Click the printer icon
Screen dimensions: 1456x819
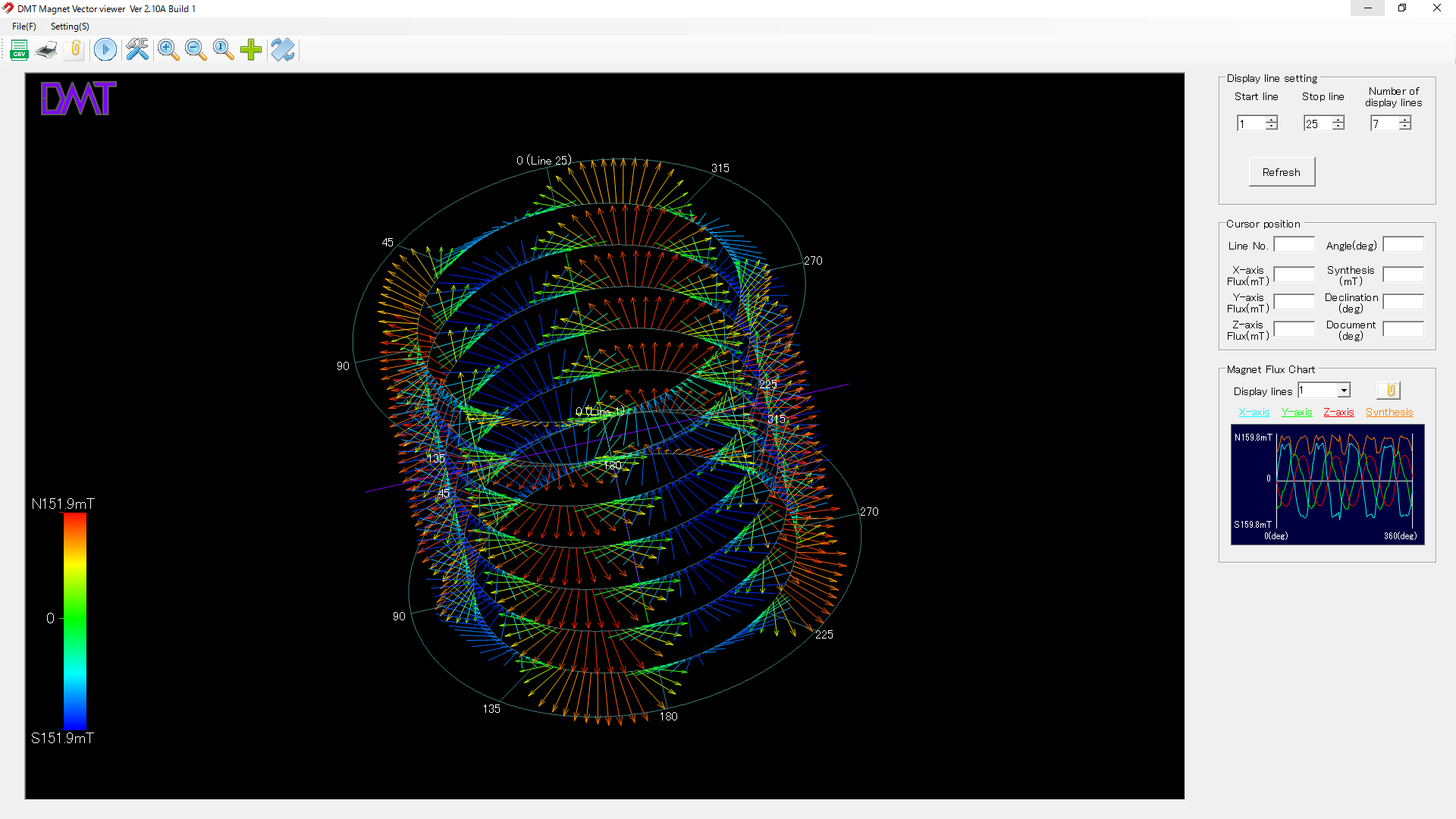click(47, 50)
